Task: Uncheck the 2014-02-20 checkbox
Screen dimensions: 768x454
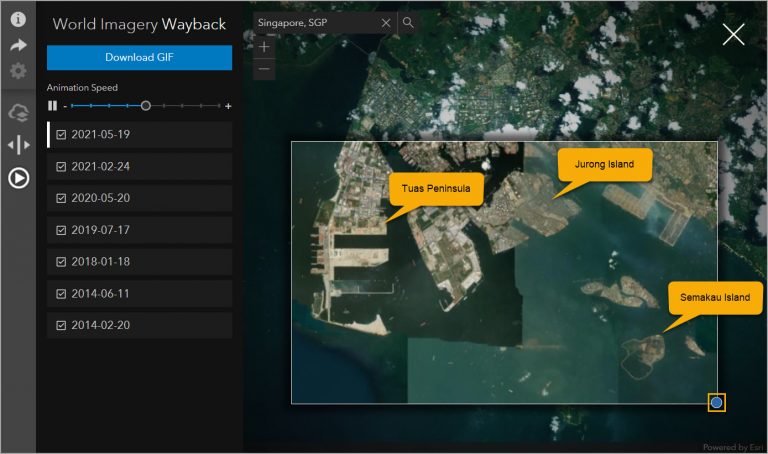Action: pyautogui.click(x=61, y=325)
